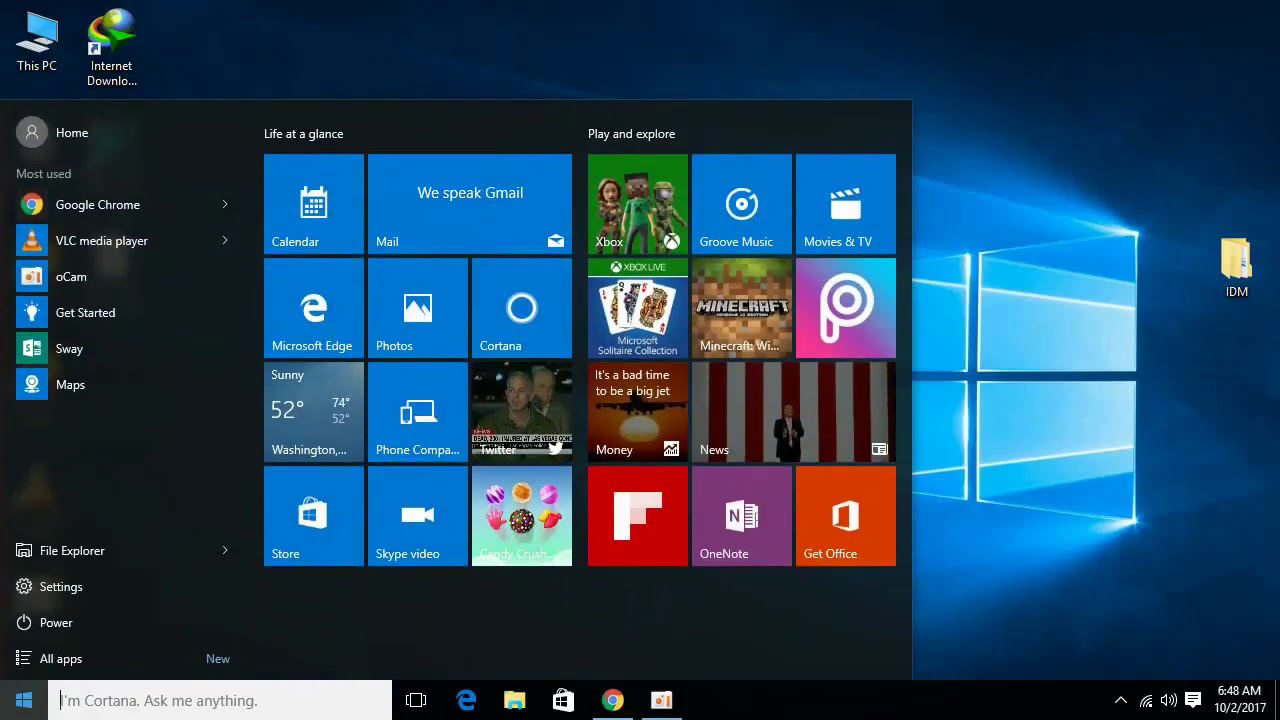Viewport: 1280px width, 720px height.
Task: Open the Mail tile
Action: (x=470, y=204)
